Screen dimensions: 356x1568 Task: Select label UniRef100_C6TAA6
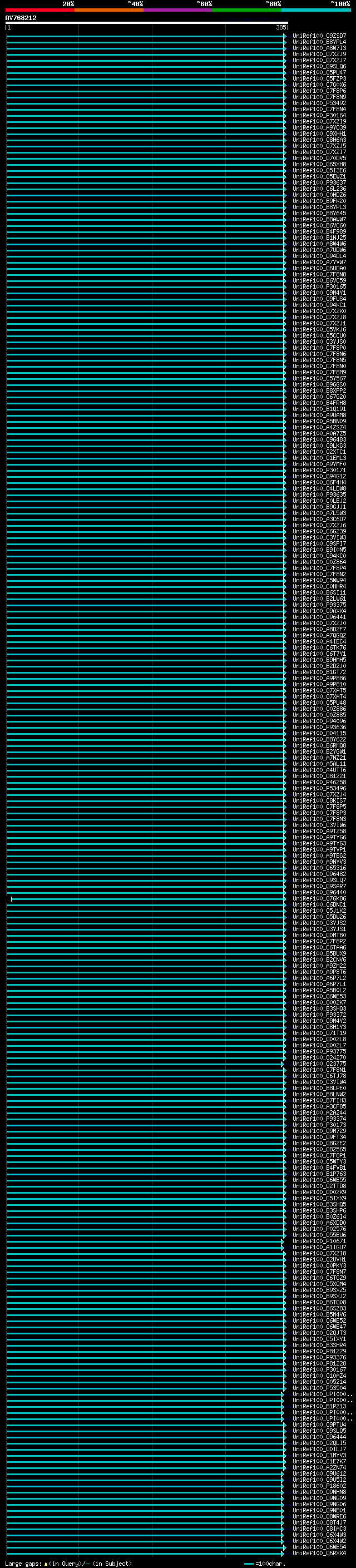(x=319, y=947)
